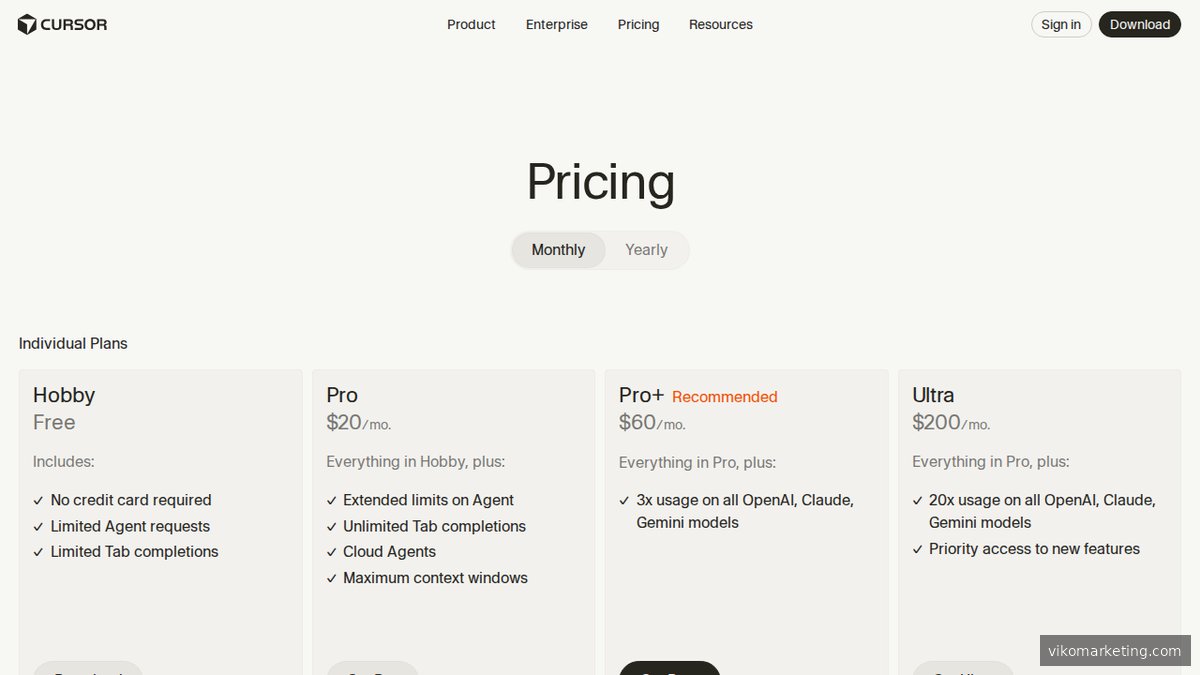Click the Hobby plan card title

click(x=64, y=395)
